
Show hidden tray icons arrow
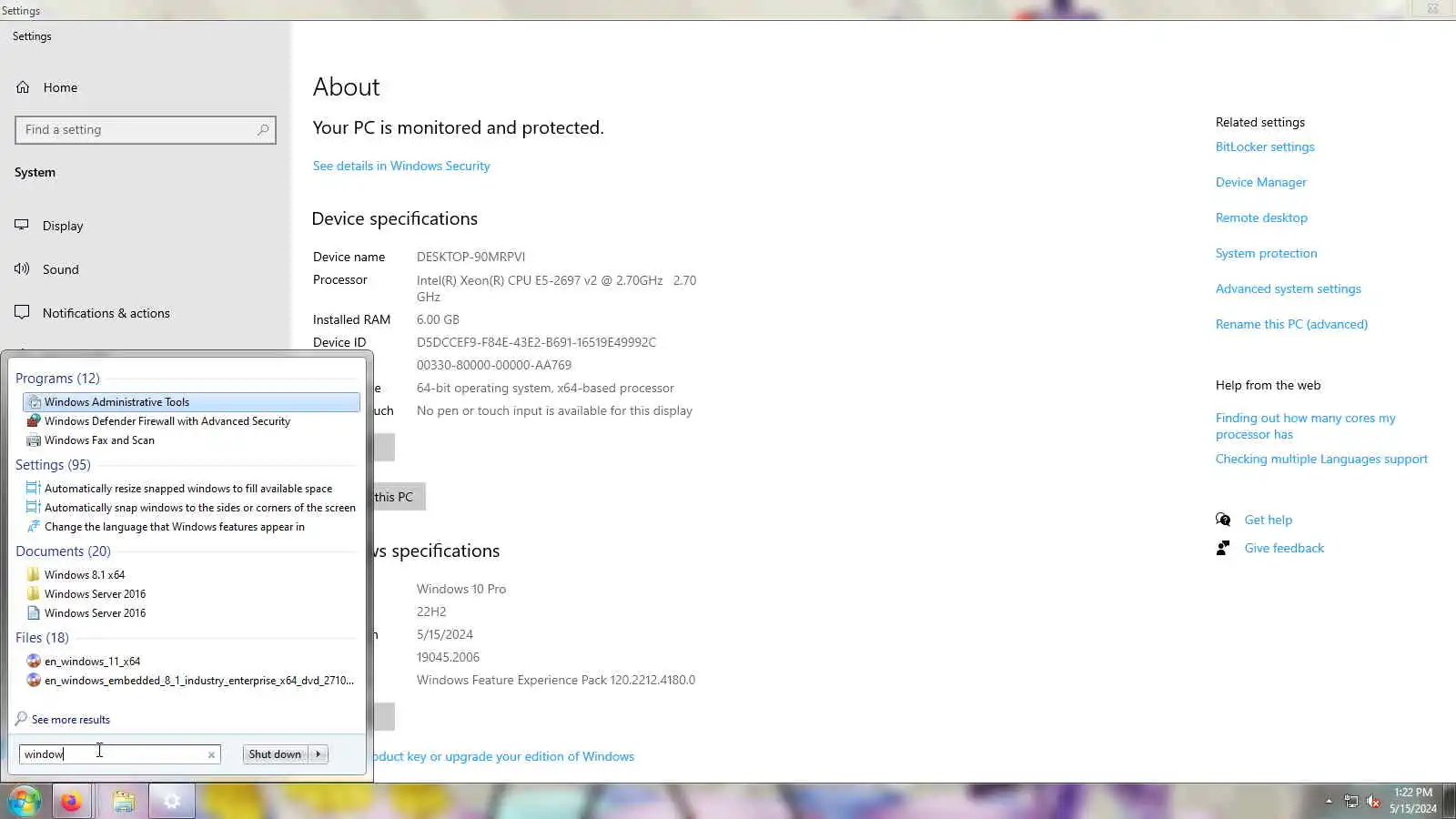pyautogui.click(x=1329, y=802)
